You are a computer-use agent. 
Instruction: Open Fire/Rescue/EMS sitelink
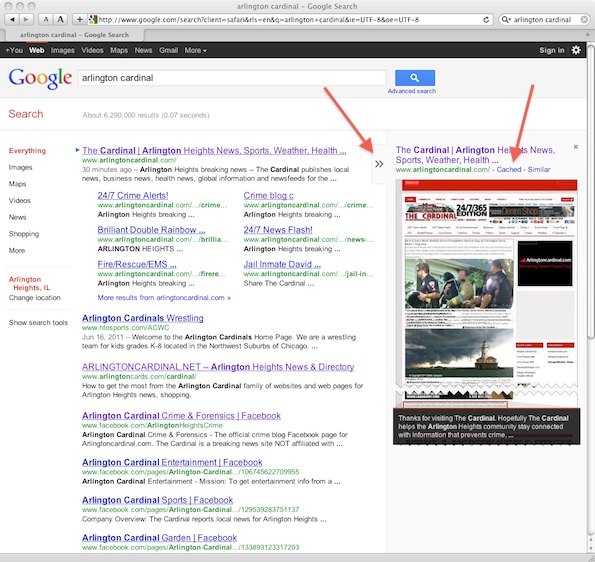click(x=137, y=264)
